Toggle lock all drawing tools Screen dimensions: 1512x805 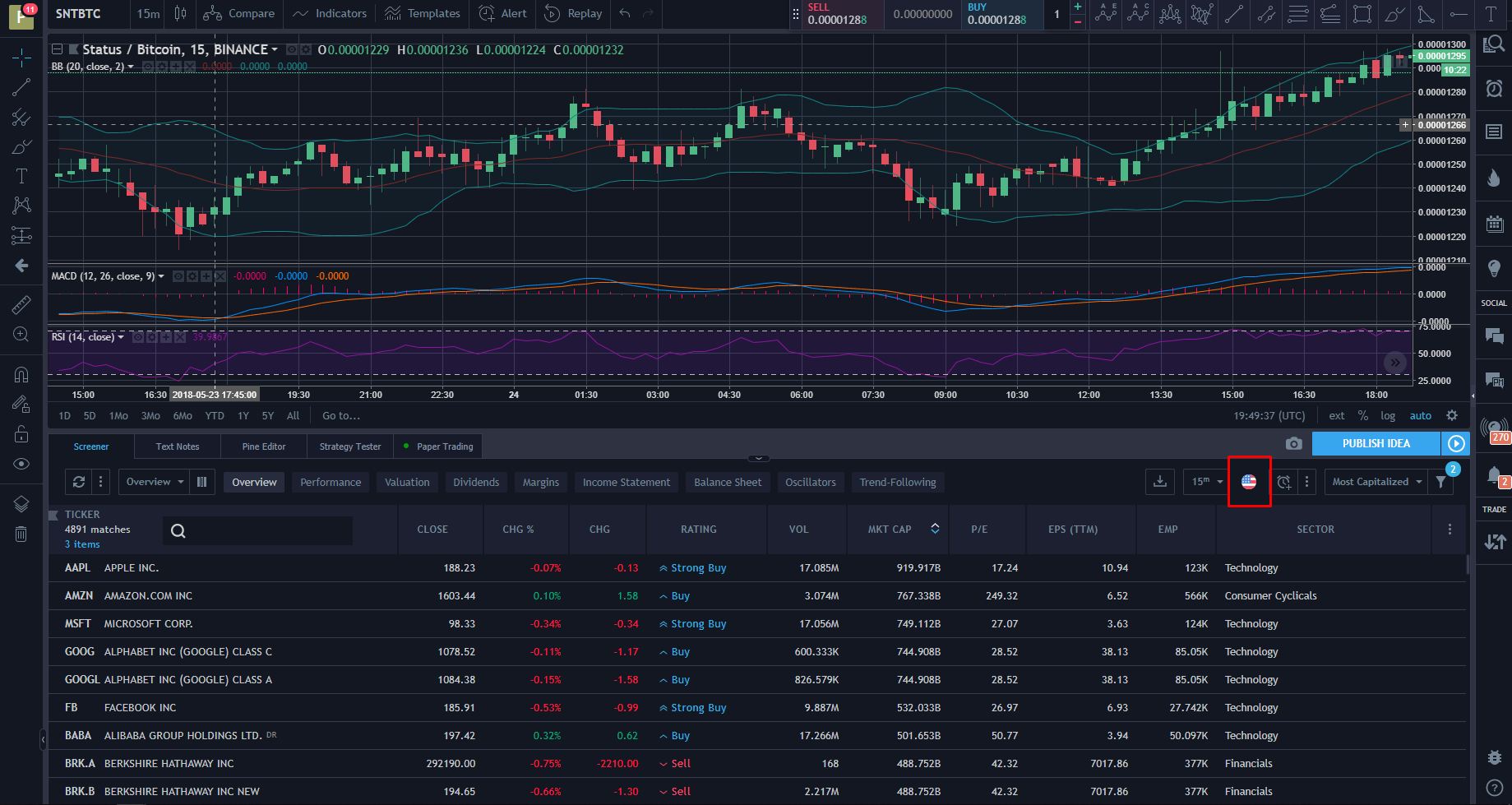pyautogui.click(x=21, y=434)
